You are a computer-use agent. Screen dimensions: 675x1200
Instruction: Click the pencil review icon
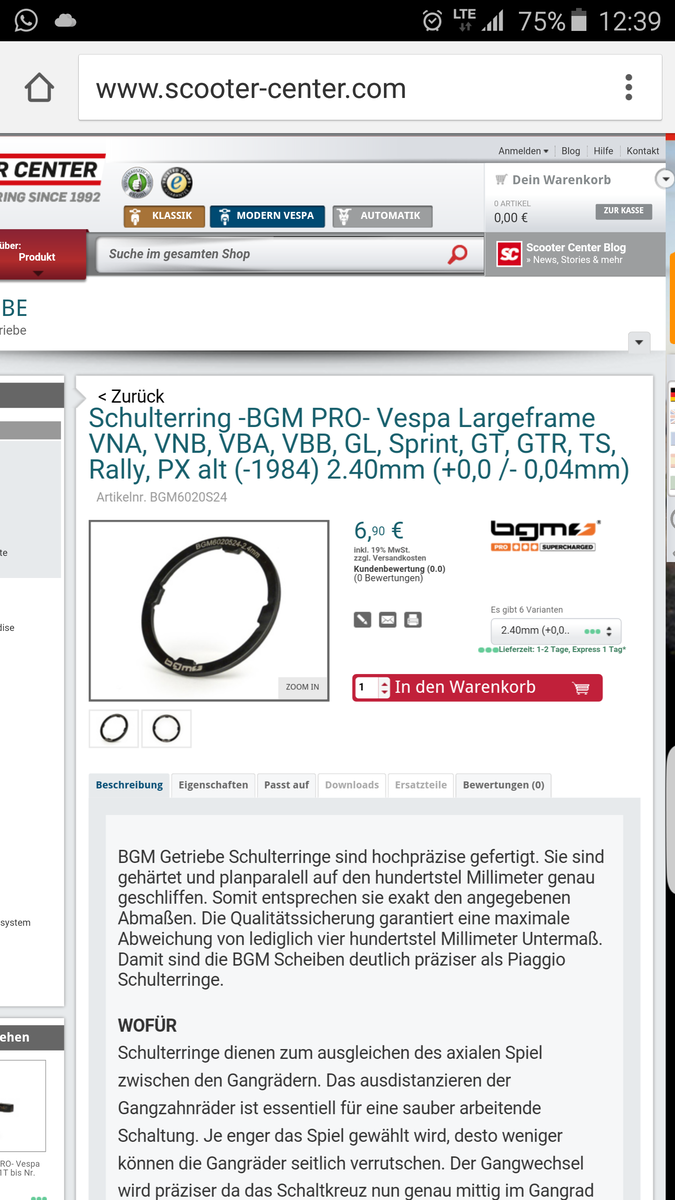pos(363,620)
